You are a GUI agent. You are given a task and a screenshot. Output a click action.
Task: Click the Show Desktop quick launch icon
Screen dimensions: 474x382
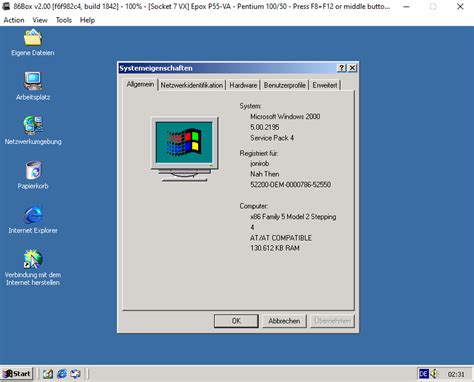click(x=48, y=374)
